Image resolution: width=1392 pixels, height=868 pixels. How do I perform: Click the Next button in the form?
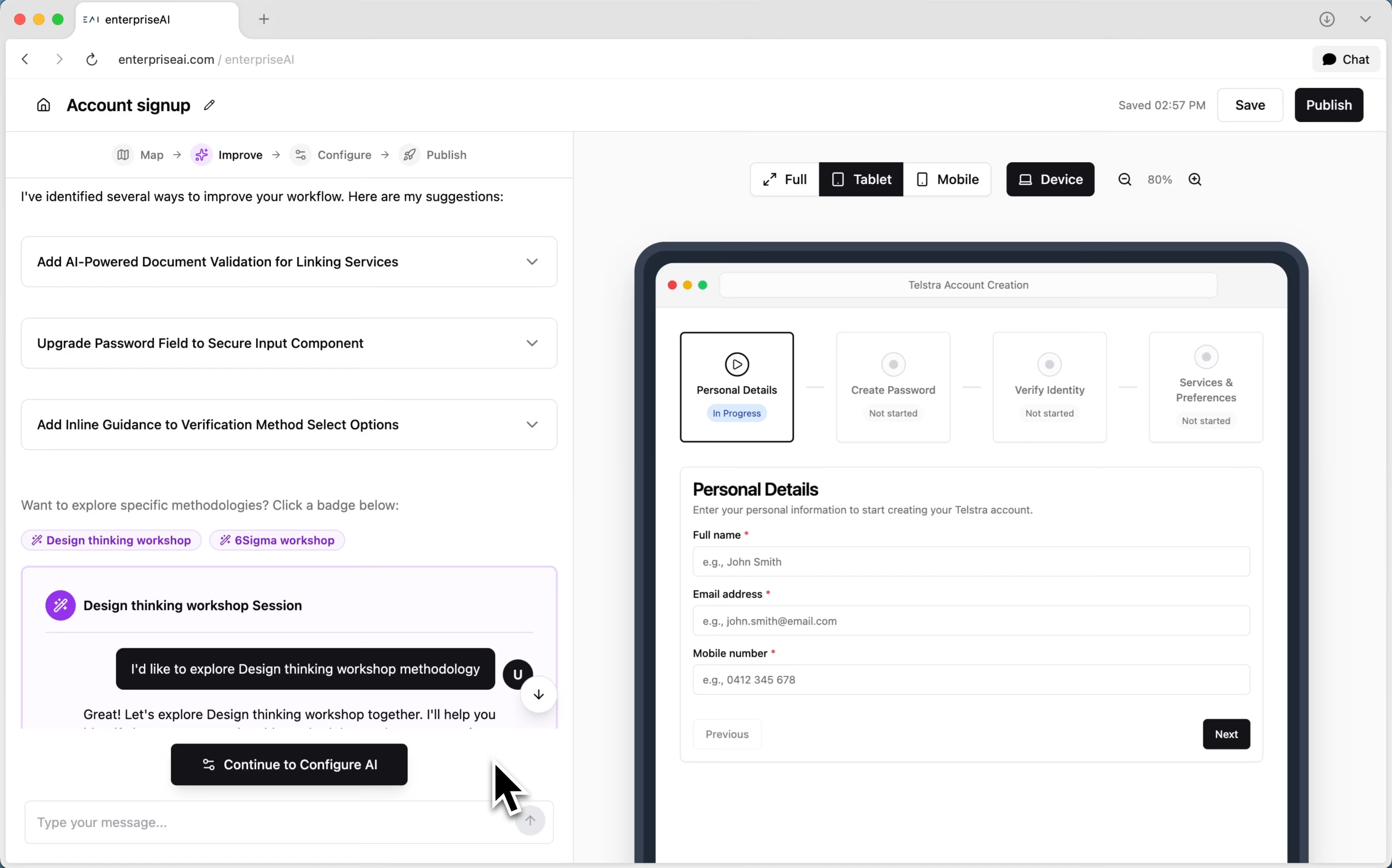click(x=1227, y=734)
